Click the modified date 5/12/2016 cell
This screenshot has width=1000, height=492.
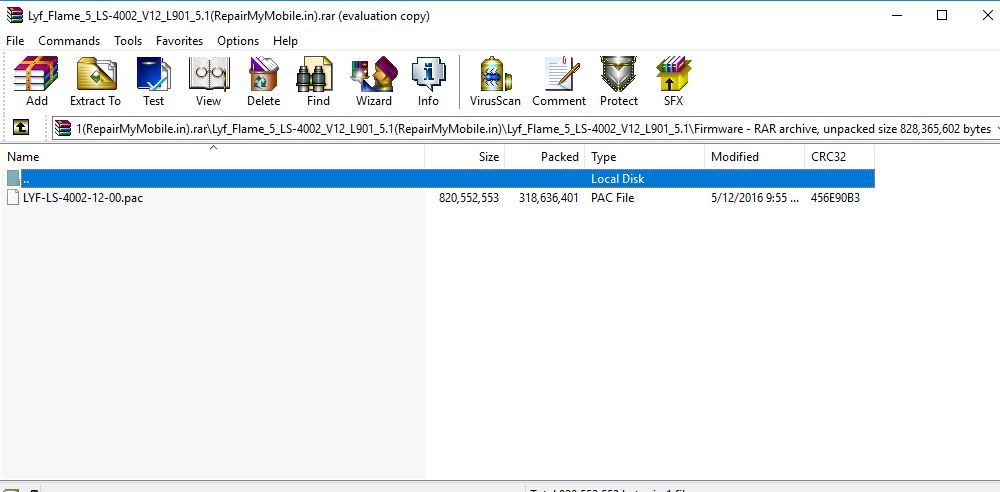tap(755, 198)
